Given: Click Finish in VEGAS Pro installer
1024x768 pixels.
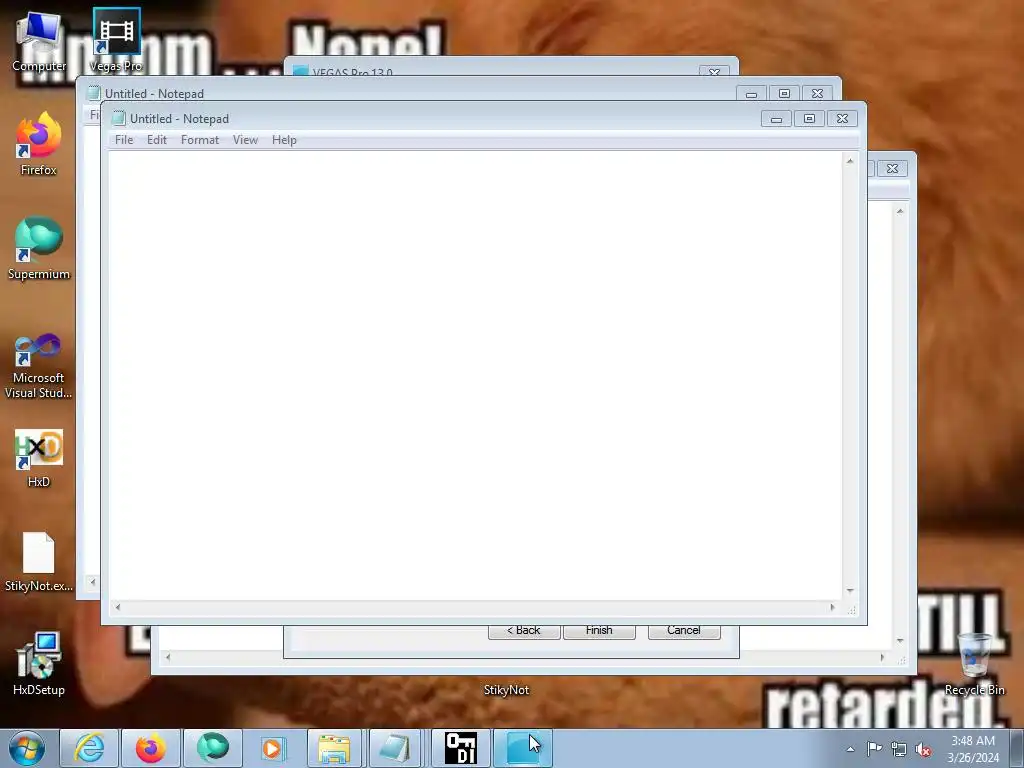Looking at the screenshot, I should (x=599, y=631).
